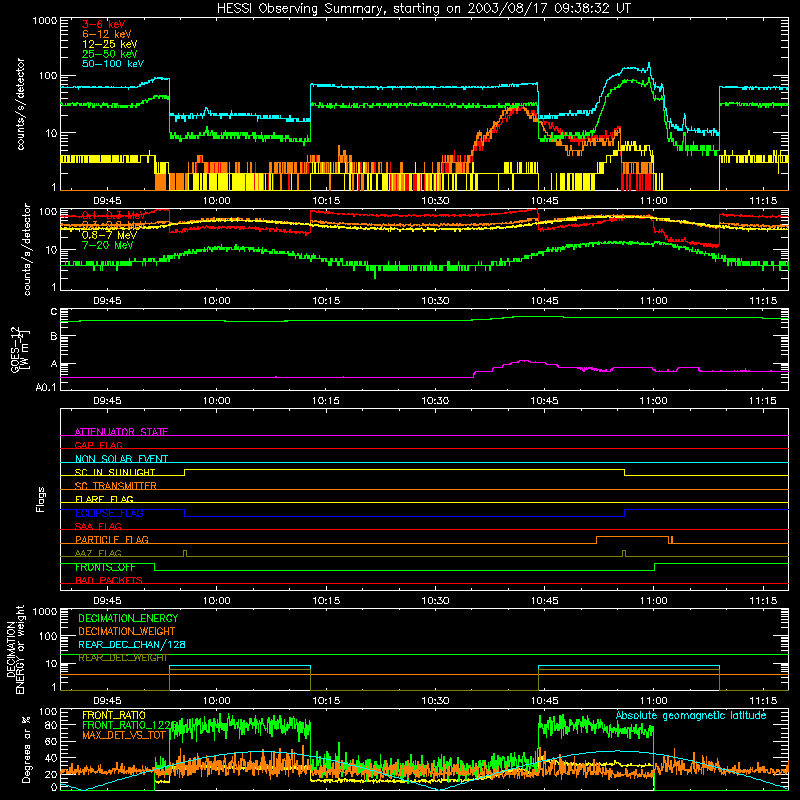Click the MAX_DET_VS_TOT legend label
Screen dimensions: 800x800
pos(124,735)
